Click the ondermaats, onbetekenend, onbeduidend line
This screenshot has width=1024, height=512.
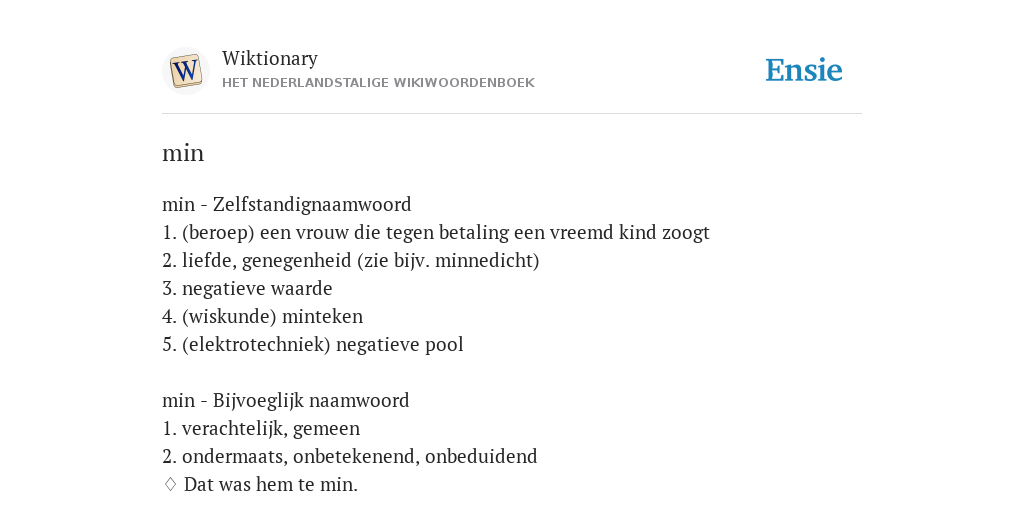click(349, 456)
